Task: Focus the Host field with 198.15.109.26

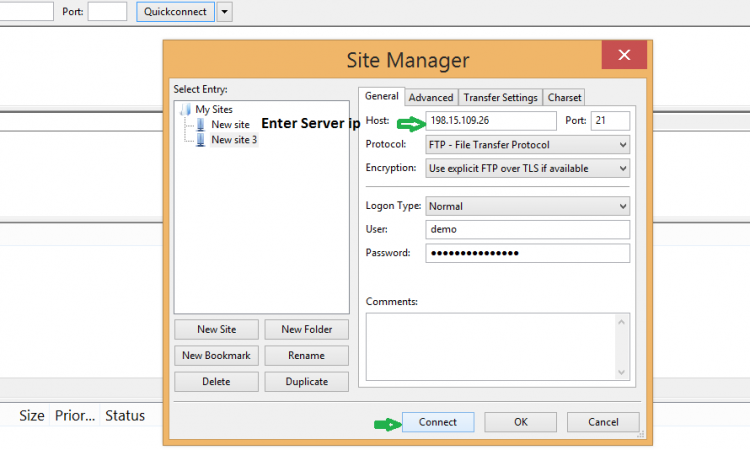Action: click(x=491, y=121)
